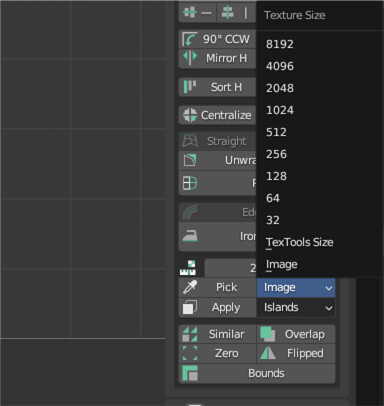The image size is (384, 406).
Task: Click the texel density value field
Action: coord(230,268)
